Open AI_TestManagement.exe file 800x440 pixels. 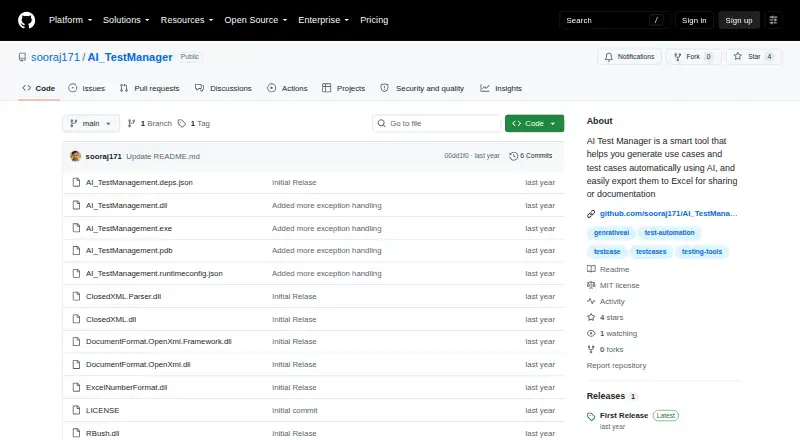[x=129, y=228]
